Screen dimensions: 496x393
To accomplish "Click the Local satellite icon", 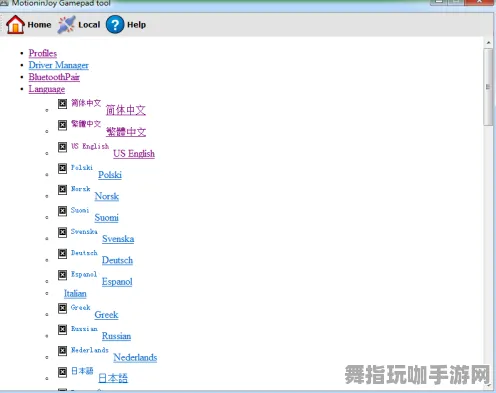I will coord(66,24).
